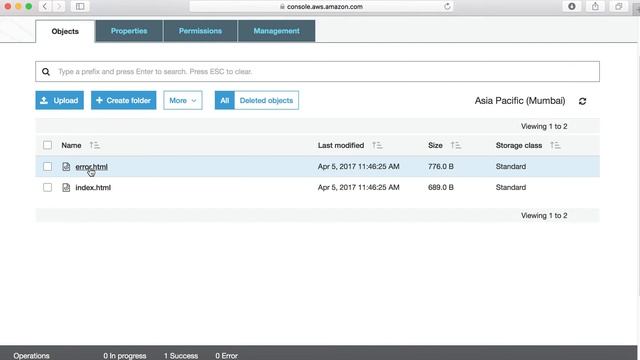Click the index.html file icon
Viewport: 640px width, 360px height.
[x=66, y=187]
